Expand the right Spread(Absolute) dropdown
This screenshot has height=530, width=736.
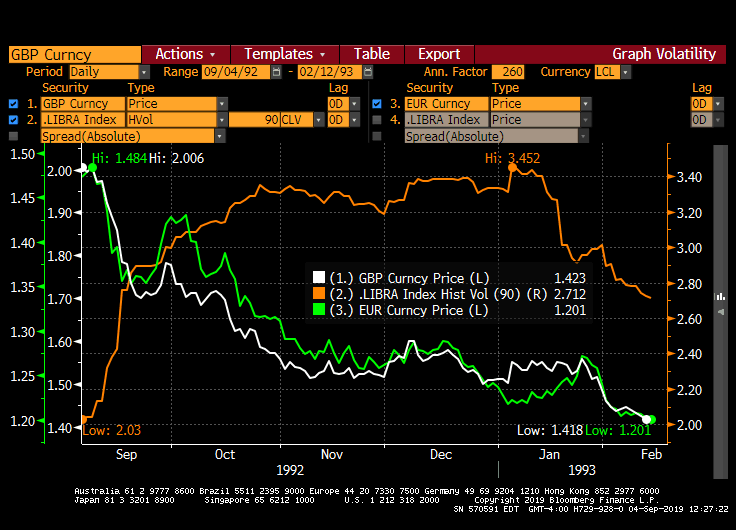pos(583,136)
